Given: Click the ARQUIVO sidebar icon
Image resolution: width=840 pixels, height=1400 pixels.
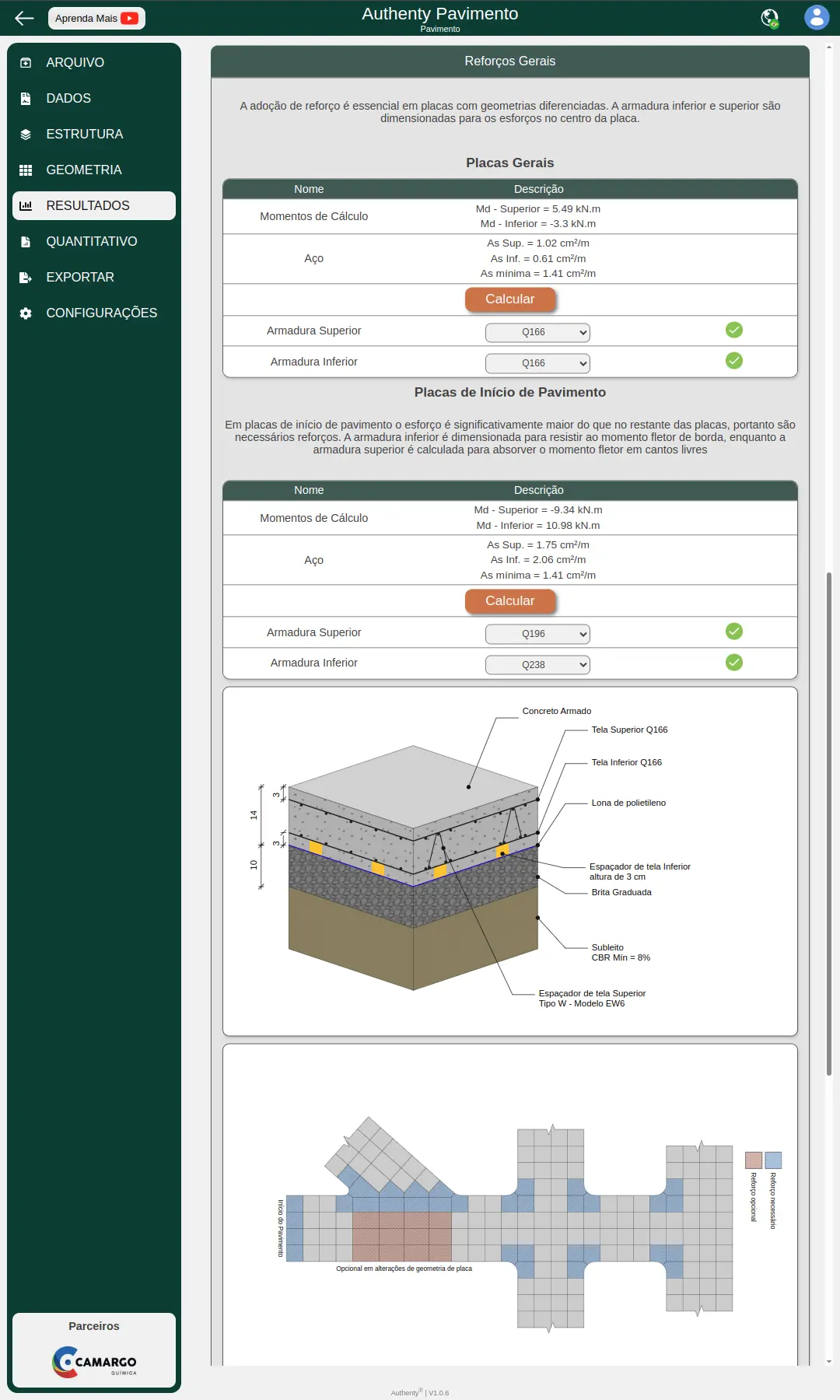Looking at the screenshot, I should 26,63.
